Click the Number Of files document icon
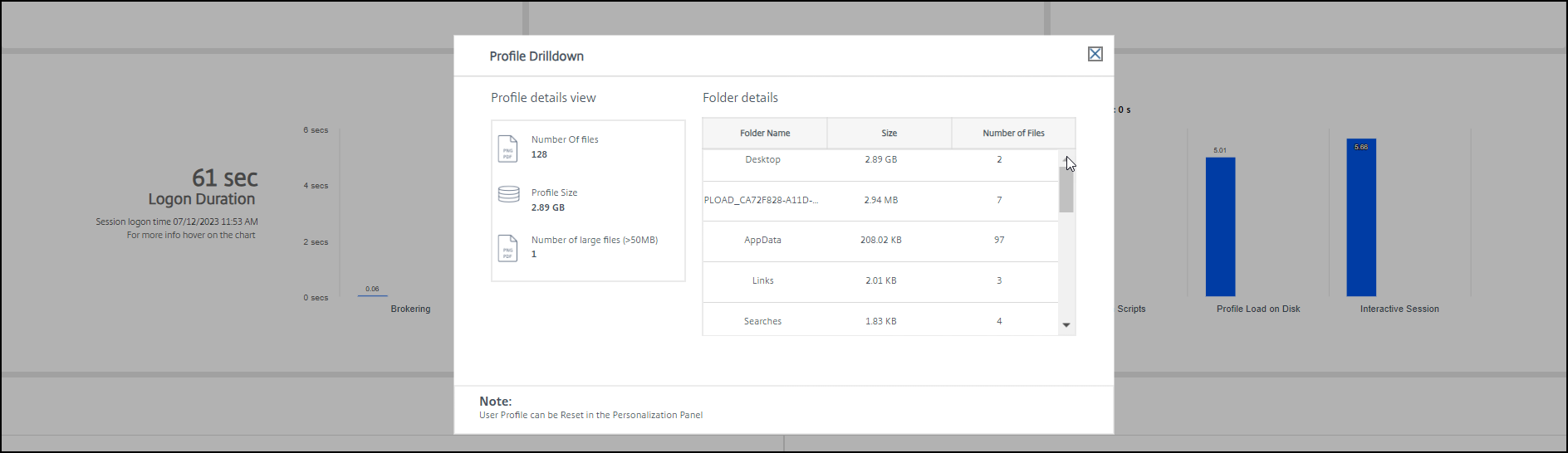The height and width of the screenshot is (453, 1568). click(507, 149)
